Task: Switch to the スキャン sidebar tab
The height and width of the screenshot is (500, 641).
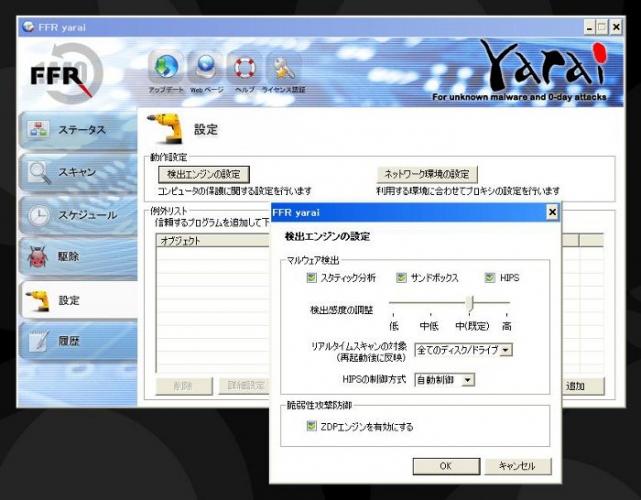Action: click(78, 172)
